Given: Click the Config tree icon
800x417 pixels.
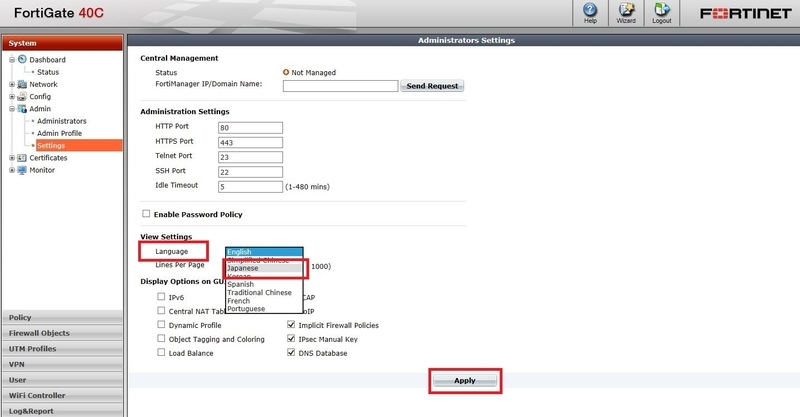Looking at the screenshot, I should (22, 96).
